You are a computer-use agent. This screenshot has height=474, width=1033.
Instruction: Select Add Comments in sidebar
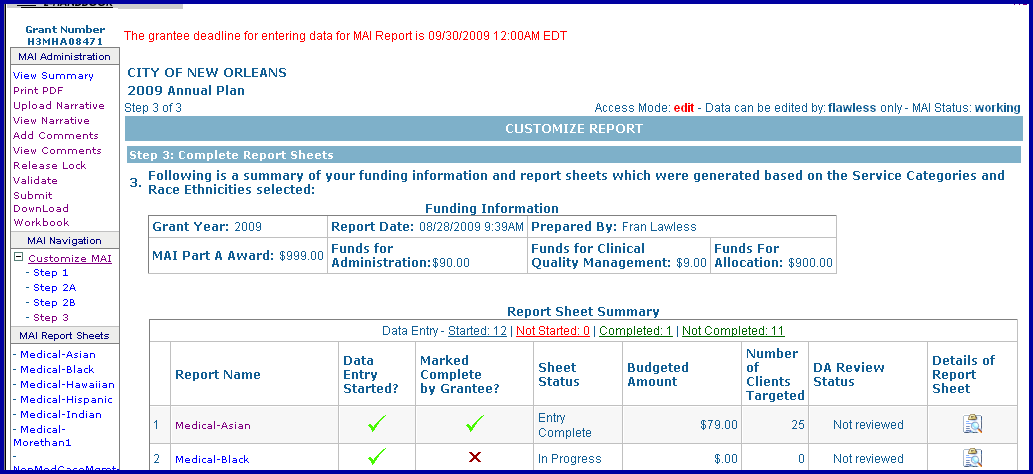pyautogui.click(x=56, y=136)
